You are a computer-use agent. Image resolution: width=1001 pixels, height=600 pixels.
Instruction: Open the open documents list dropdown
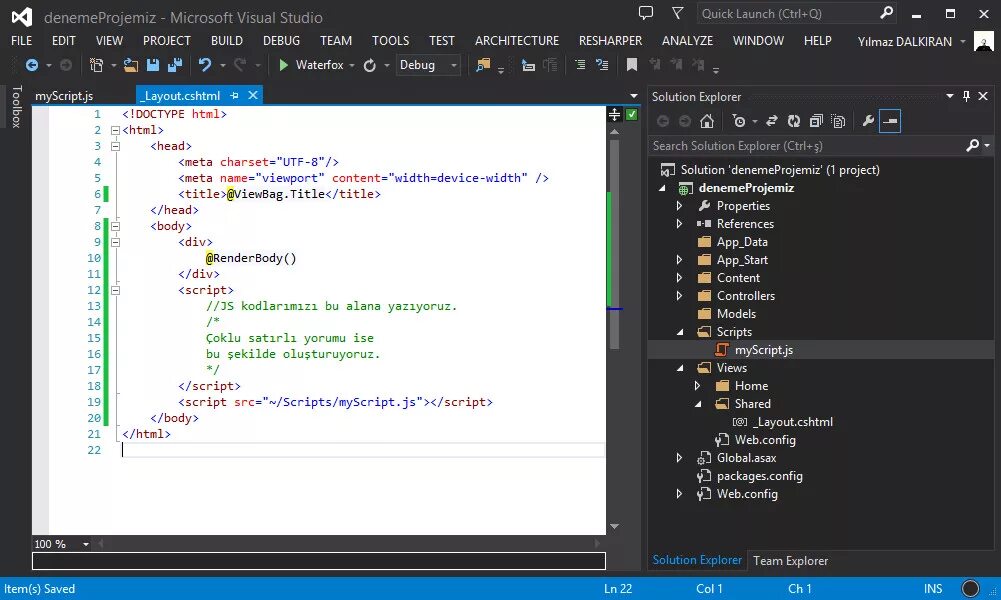pos(634,96)
